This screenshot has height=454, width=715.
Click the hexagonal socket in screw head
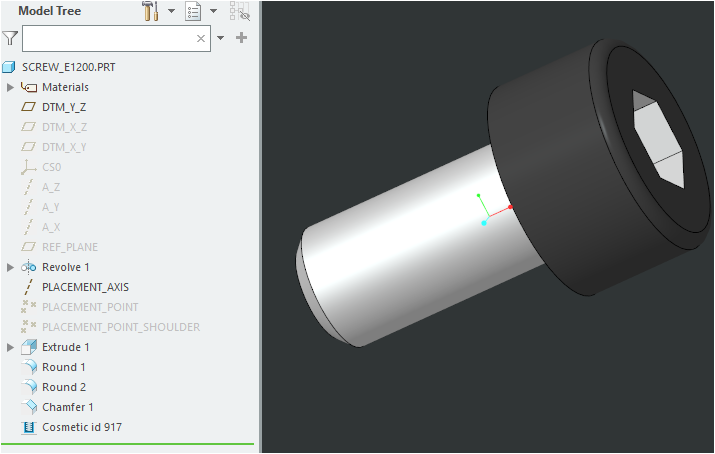coord(658,139)
